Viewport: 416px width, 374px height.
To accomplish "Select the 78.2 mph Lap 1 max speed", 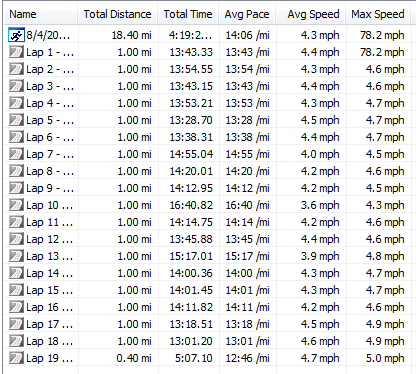I will (x=382, y=52).
